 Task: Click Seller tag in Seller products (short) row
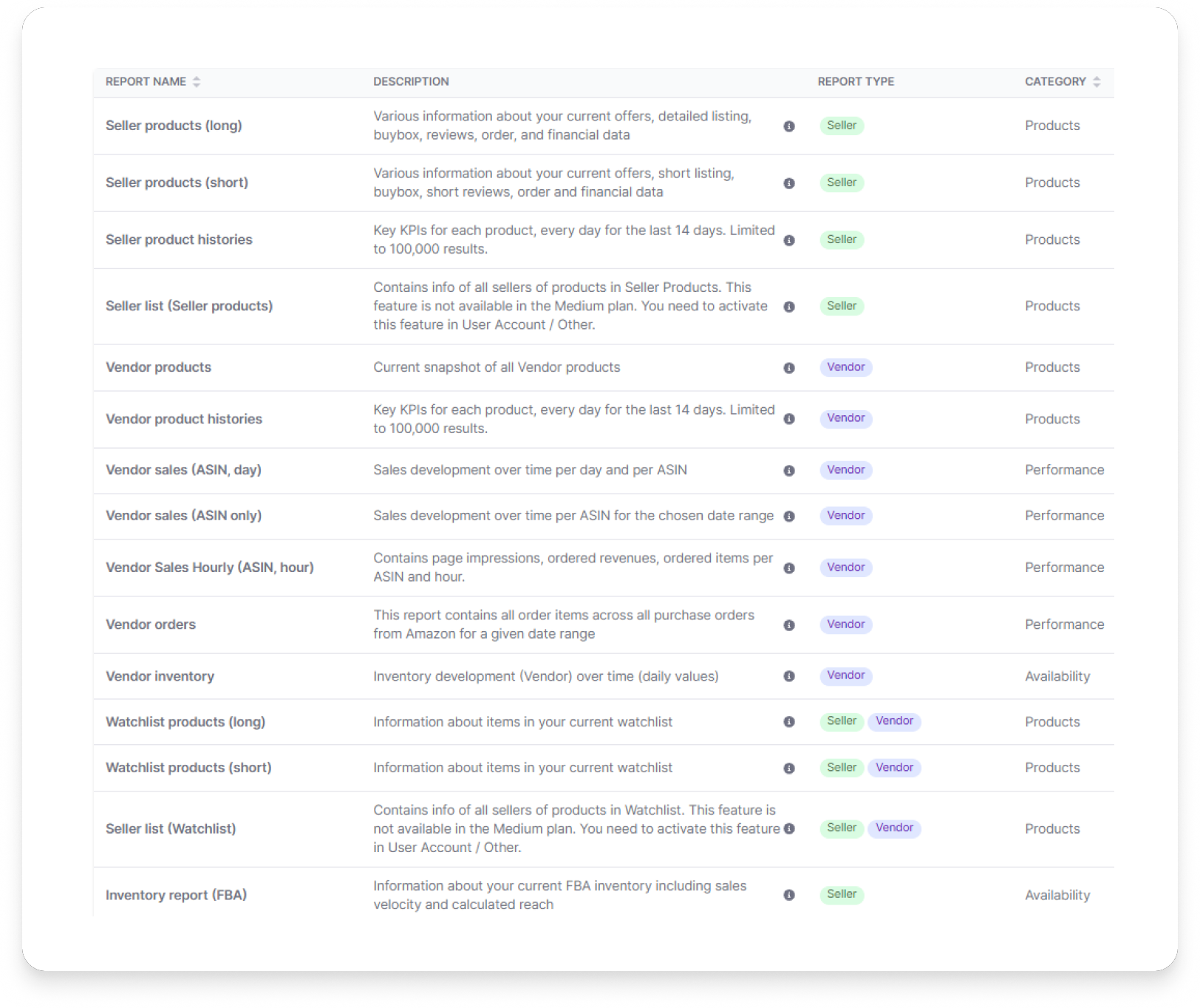(842, 183)
